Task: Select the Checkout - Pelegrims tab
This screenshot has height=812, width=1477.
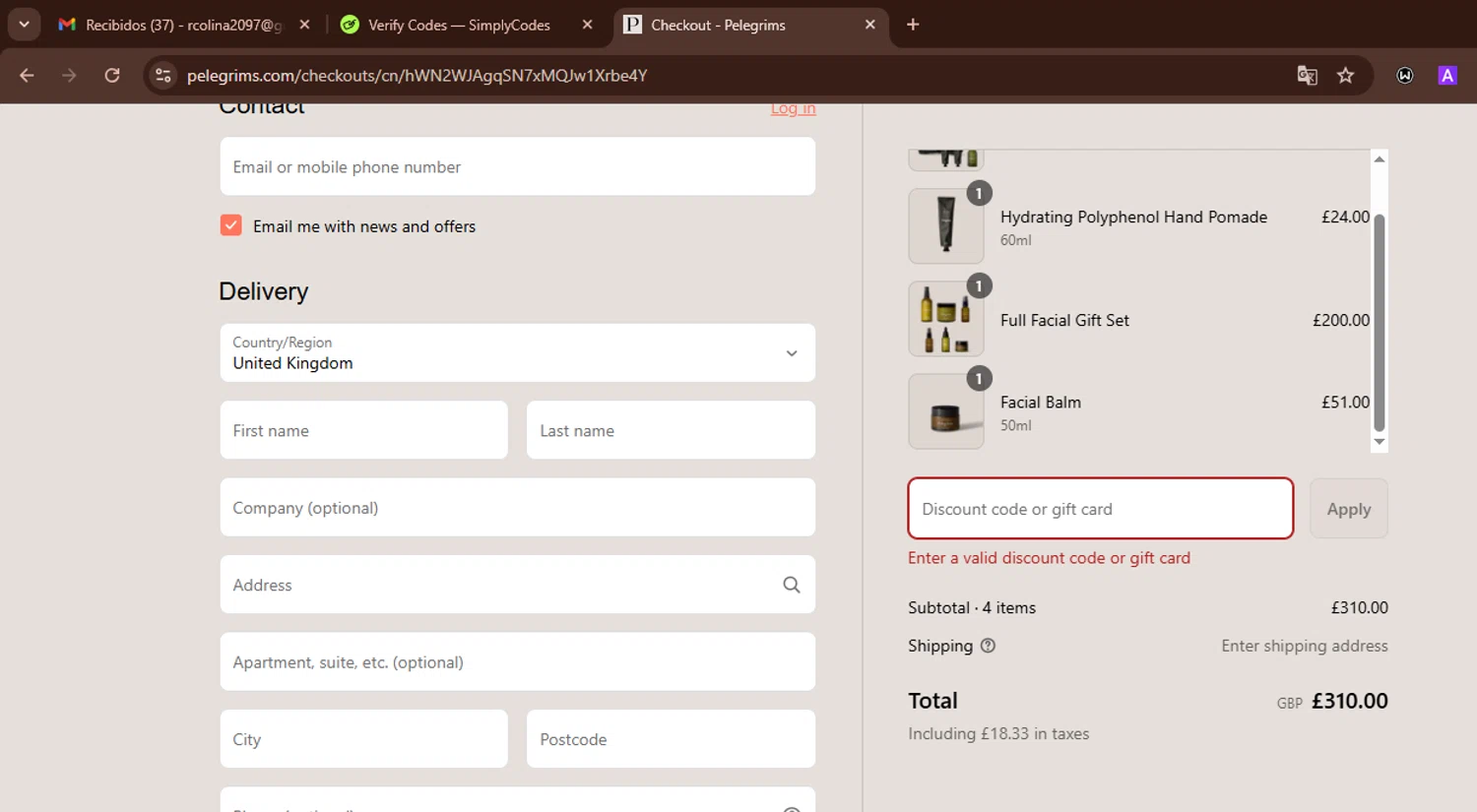Action: (750, 25)
